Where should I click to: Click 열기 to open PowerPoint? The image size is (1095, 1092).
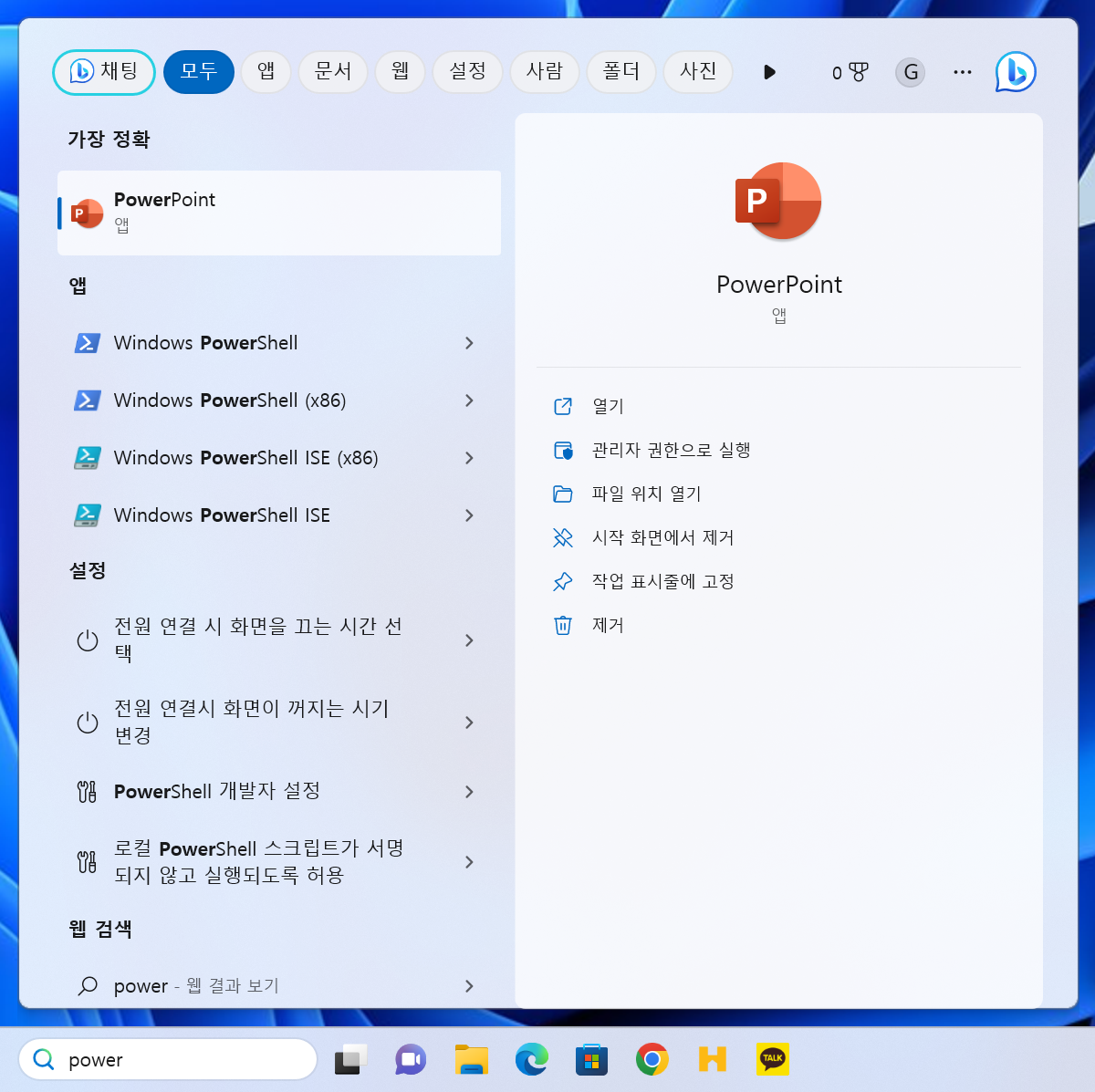pyautogui.click(x=608, y=406)
